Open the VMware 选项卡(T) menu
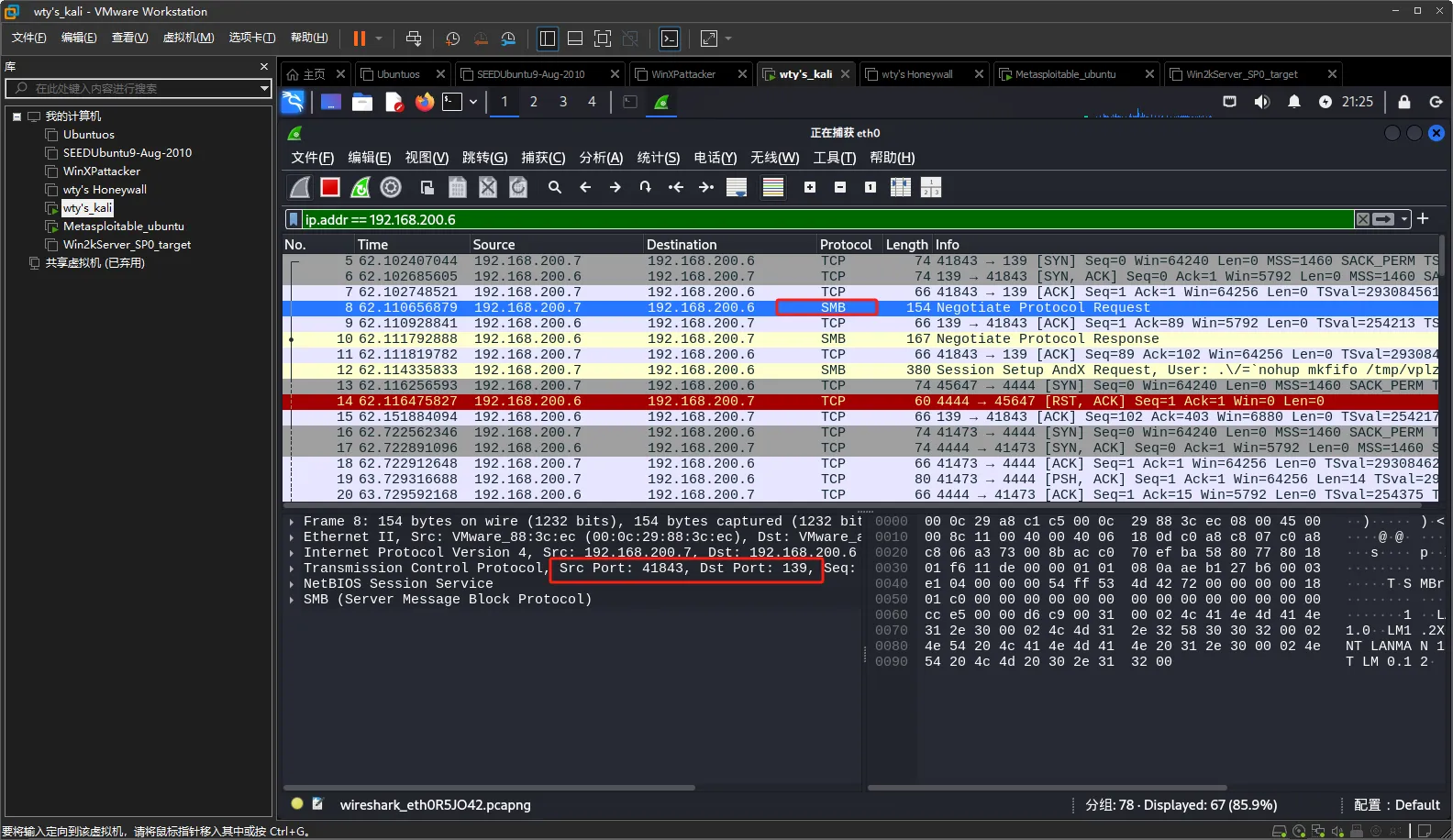This screenshot has height=840, width=1453. point(252,38)
